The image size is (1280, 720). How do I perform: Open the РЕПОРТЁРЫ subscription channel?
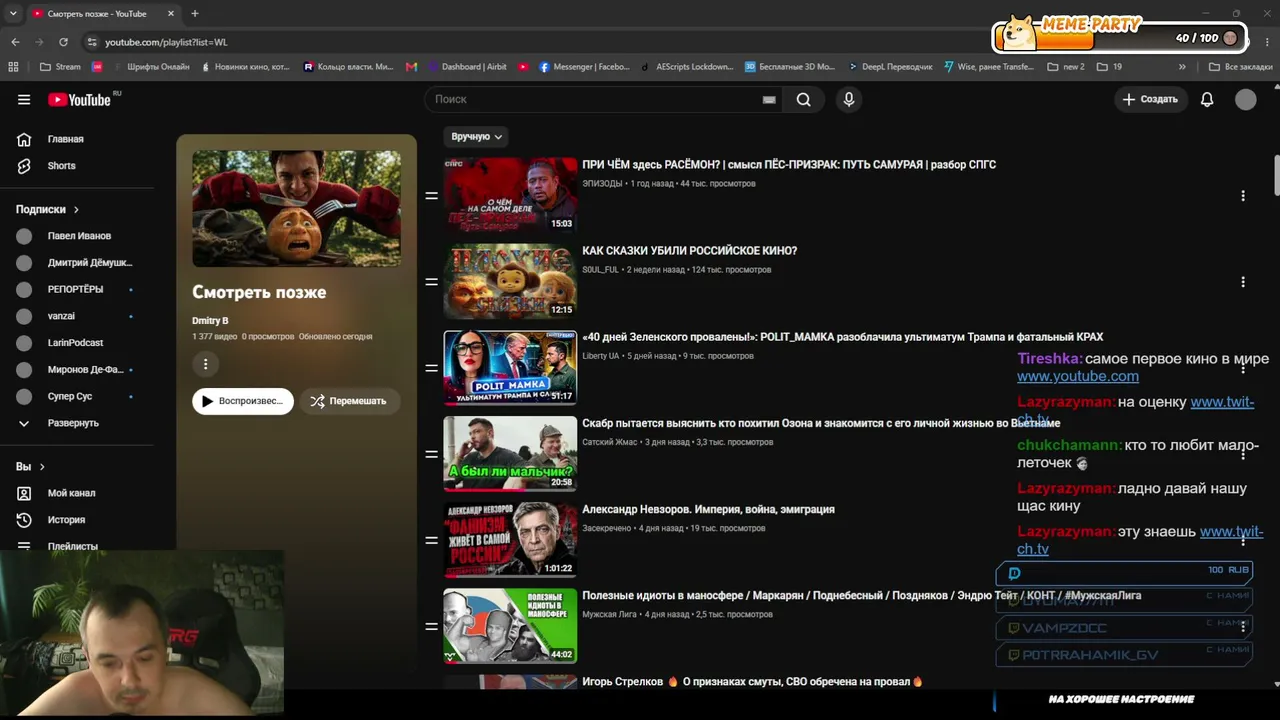[77, 289]
